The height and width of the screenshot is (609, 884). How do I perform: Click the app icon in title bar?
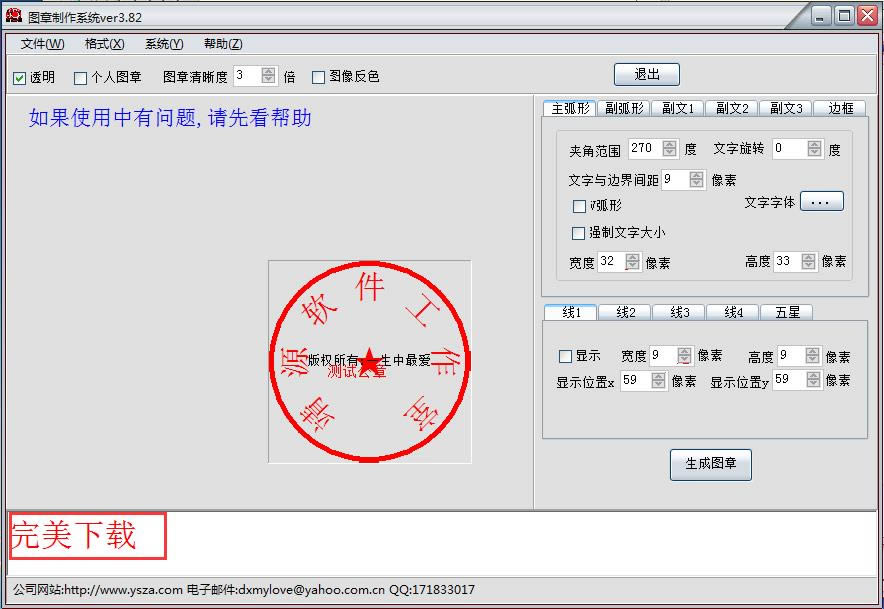(14, 16)
